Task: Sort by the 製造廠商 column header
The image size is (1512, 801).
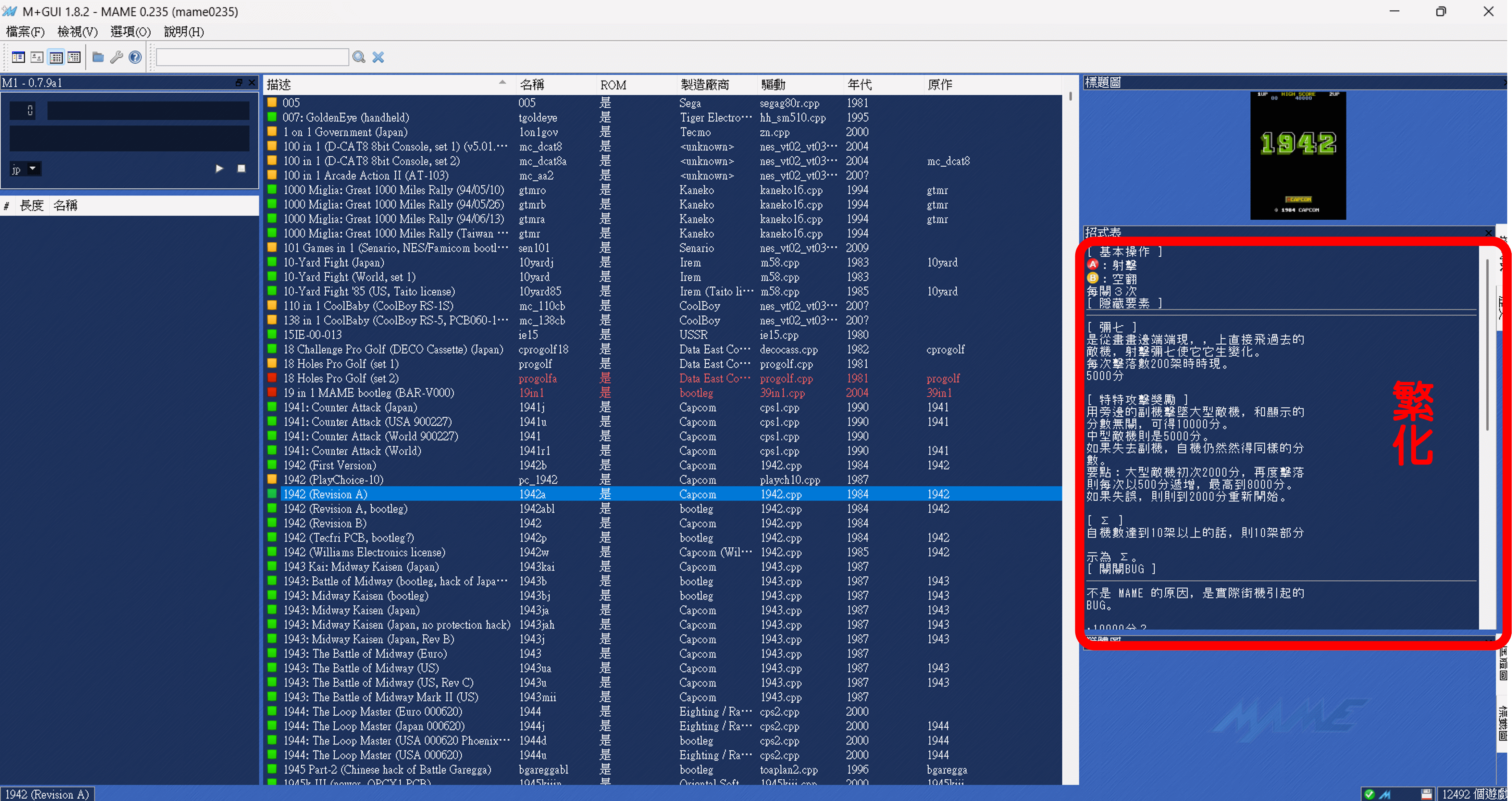Action: click(717, 85)
